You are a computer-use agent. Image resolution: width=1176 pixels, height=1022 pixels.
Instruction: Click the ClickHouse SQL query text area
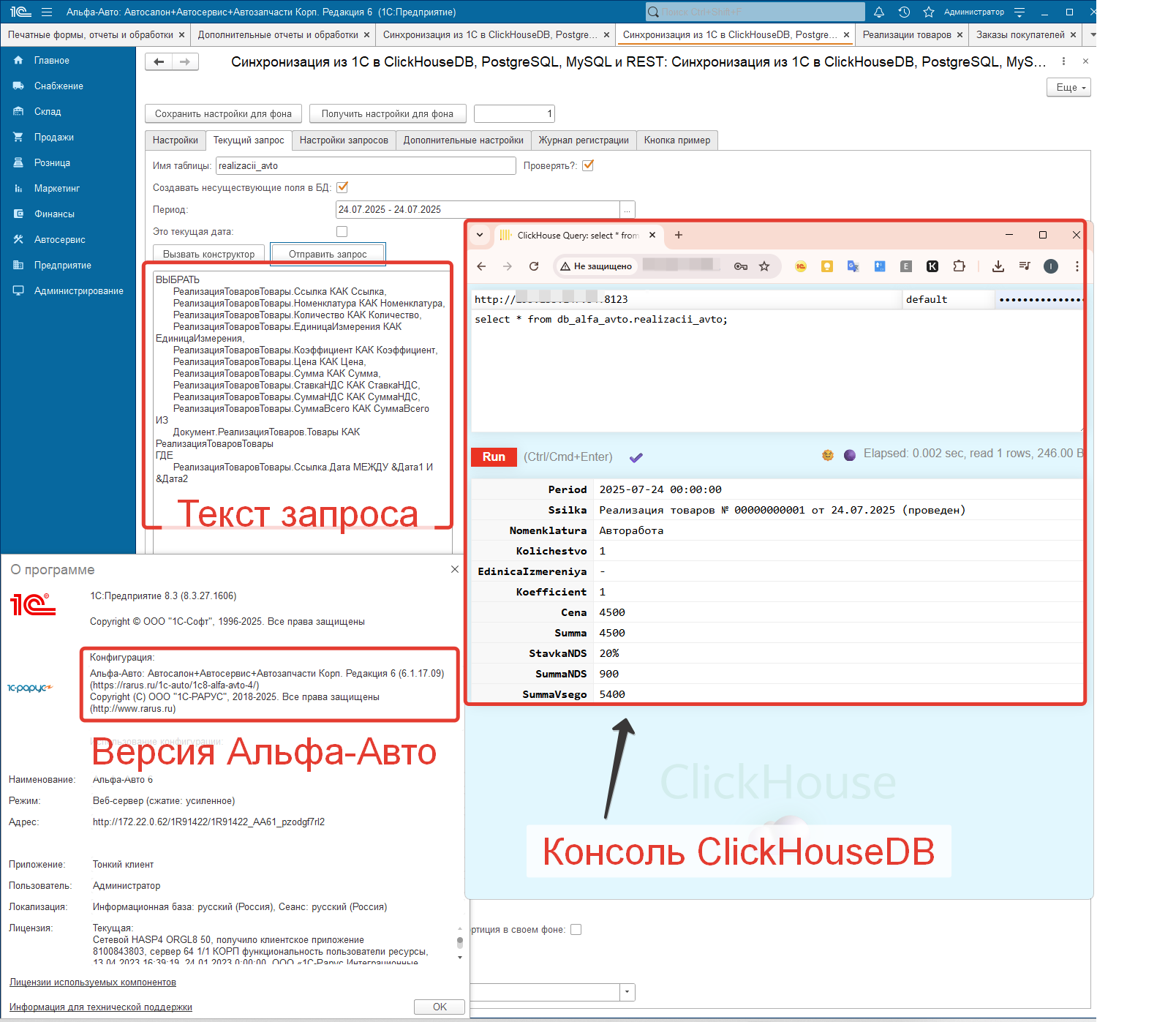777,371
